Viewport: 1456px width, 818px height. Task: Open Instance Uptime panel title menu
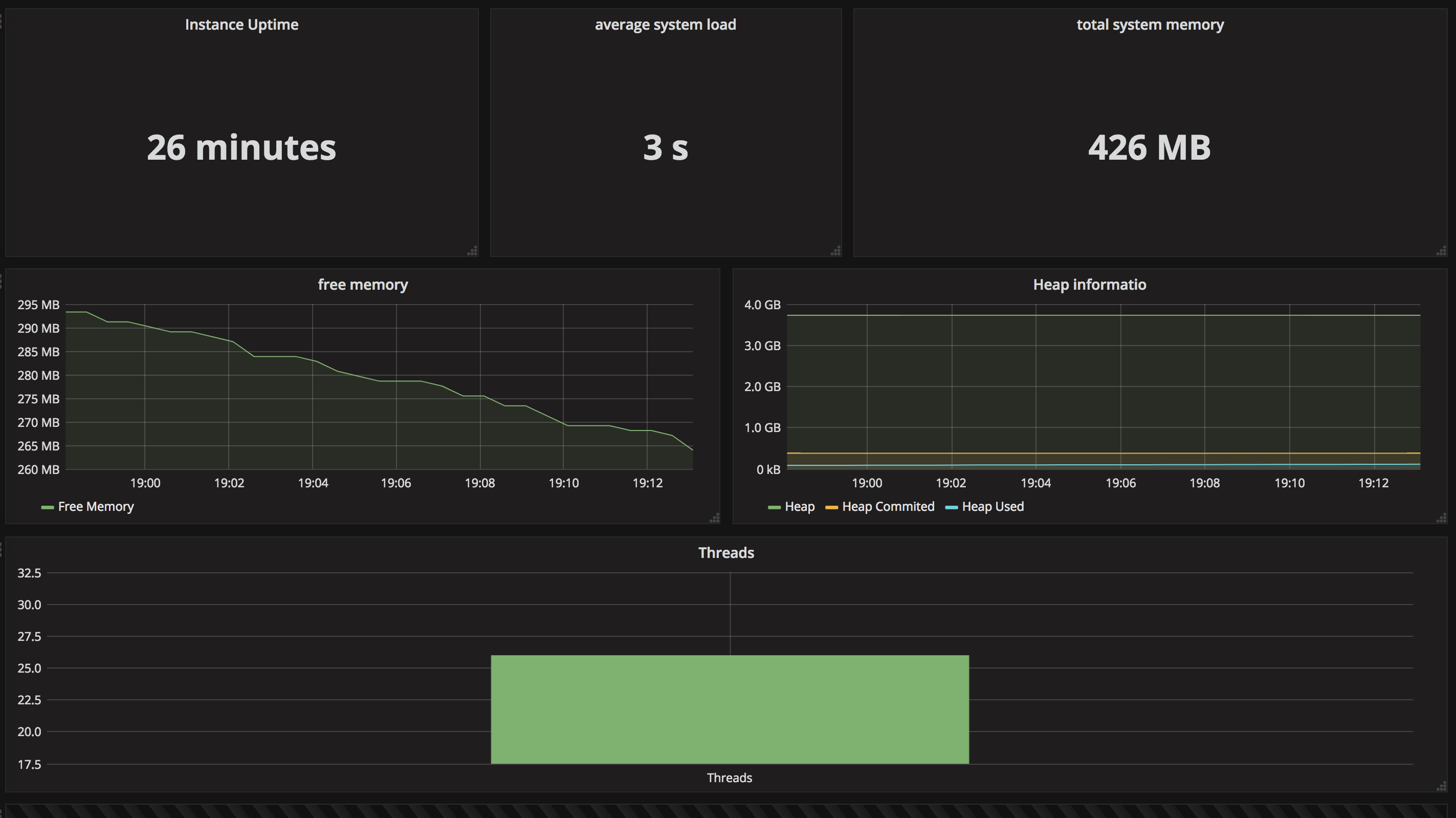[241, 25]
